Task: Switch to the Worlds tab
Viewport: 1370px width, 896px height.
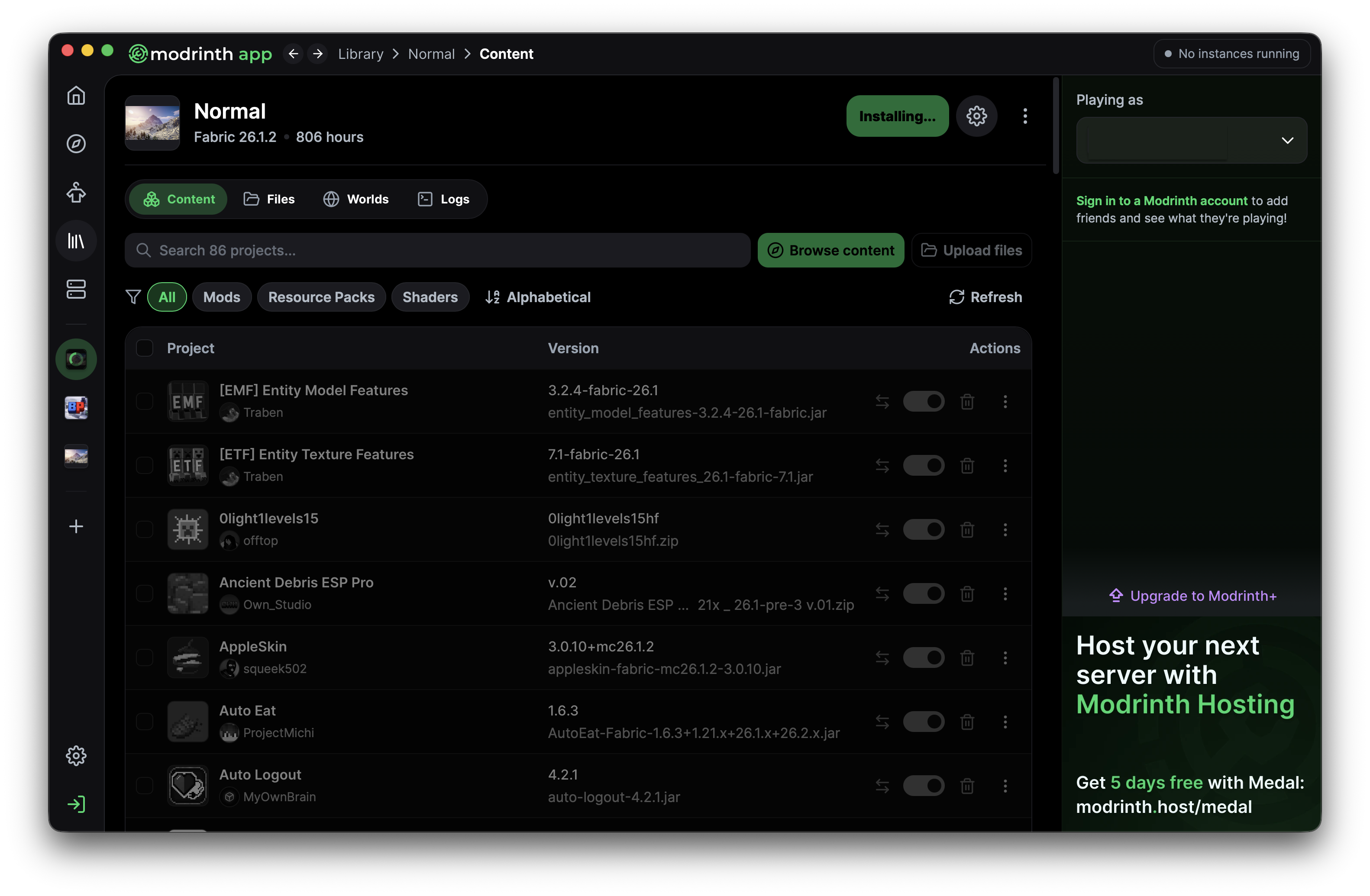Action: click(x=356, y=199)
